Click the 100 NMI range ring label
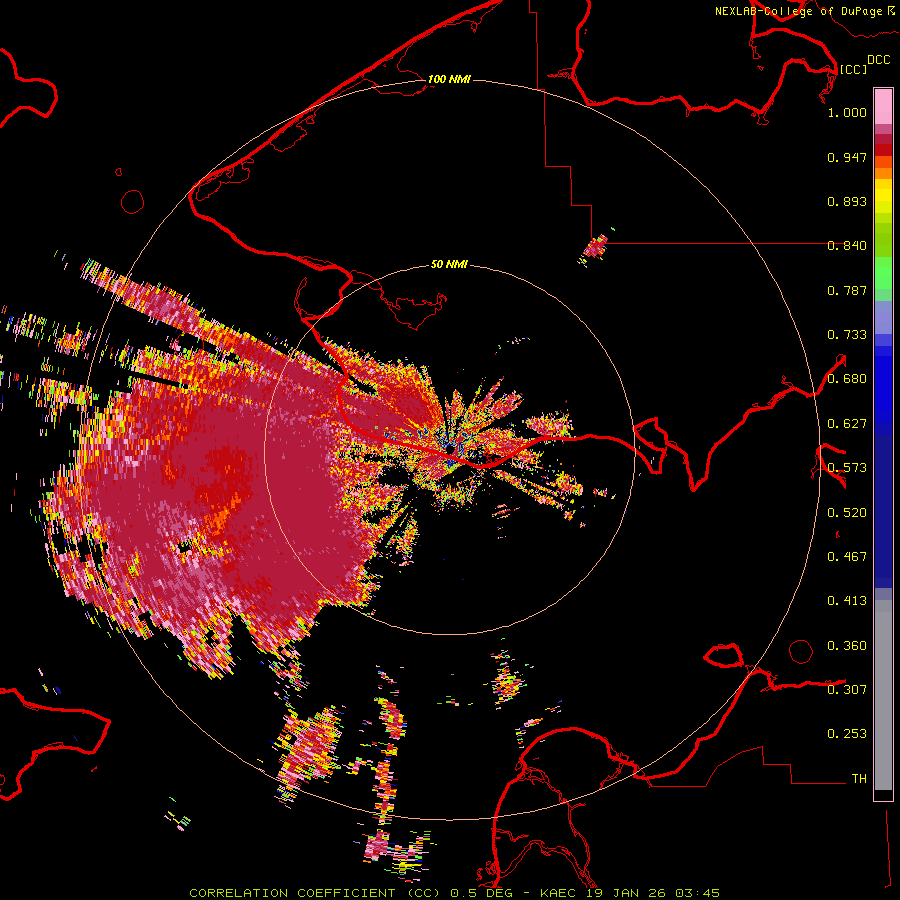 click(x=449, y=79)
